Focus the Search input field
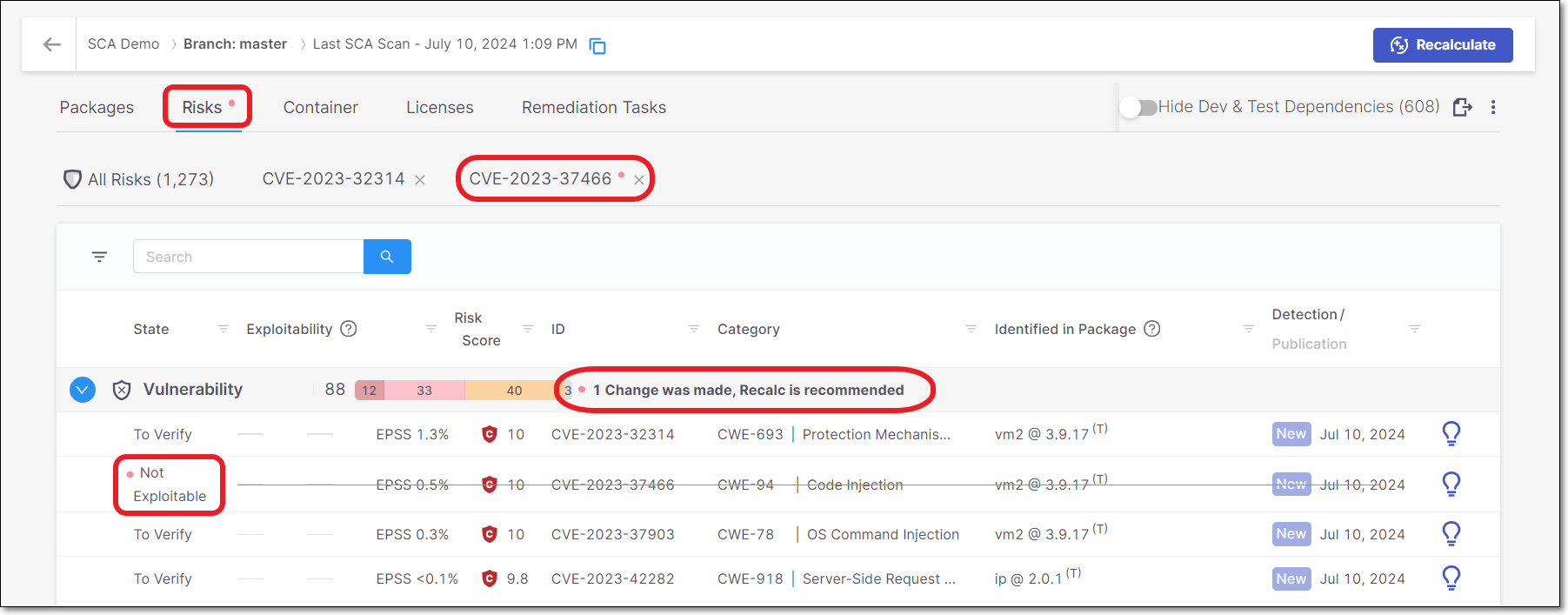This screenshot has width=1568, height=615. pos(248,257)
